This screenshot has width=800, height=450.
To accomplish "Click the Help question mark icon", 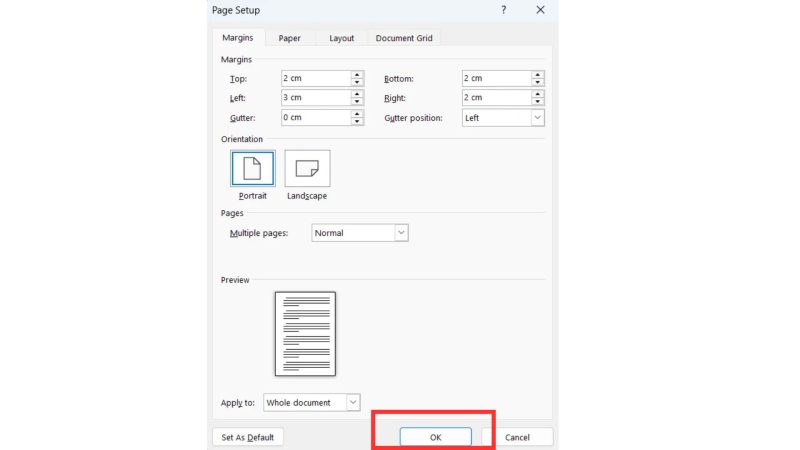I will [504, 10].
